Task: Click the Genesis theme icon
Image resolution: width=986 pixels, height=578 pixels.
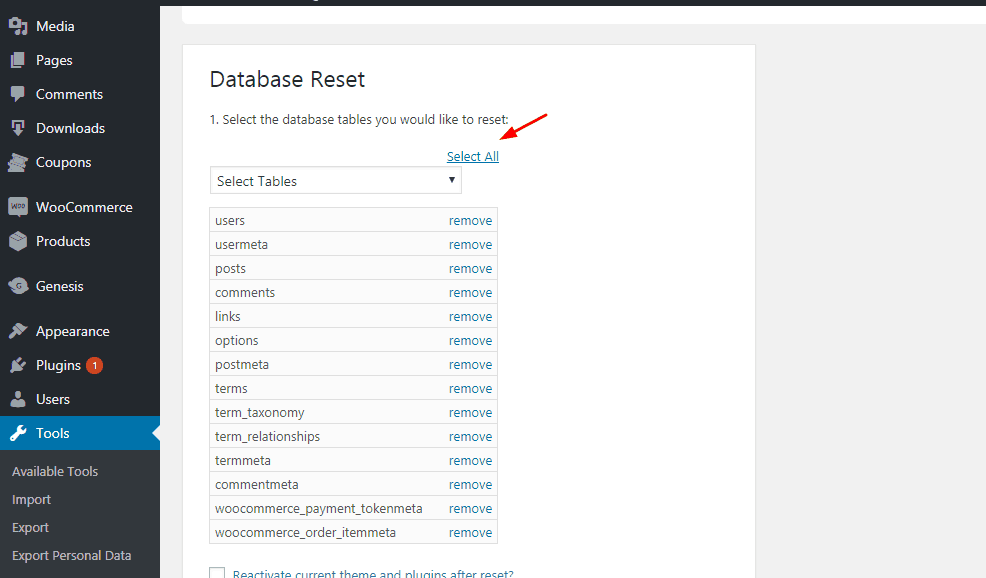Action: click(x=18, y=286)
